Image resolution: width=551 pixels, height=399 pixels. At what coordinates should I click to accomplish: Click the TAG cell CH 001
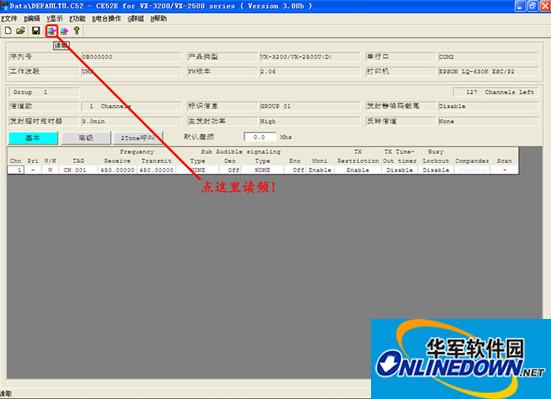click(x=78, y=170)
